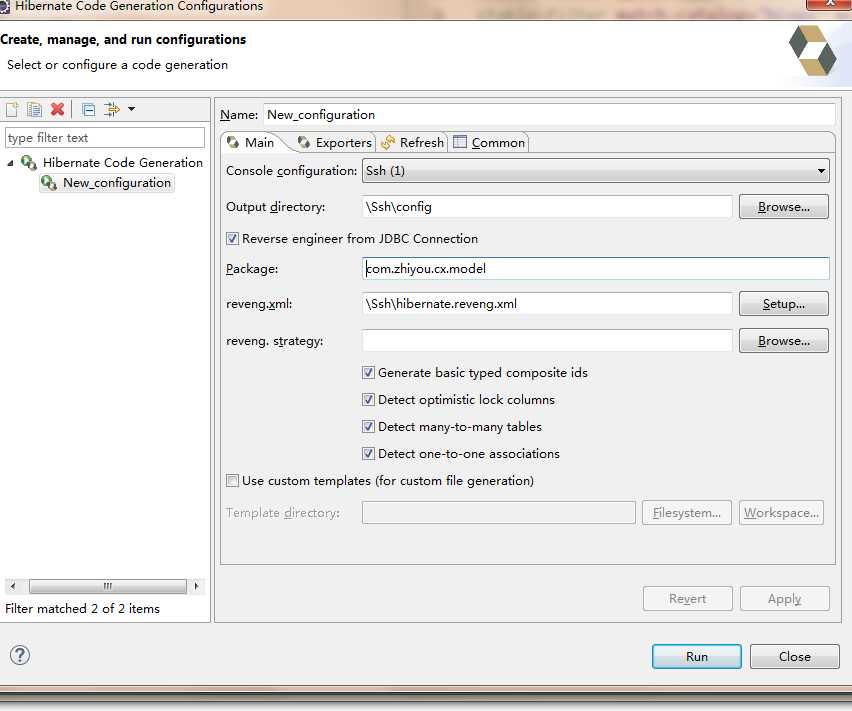Enable Use custom templates checkbox
Image resolution: width=852 pixels, height=711 pixels.
point(233,481)
